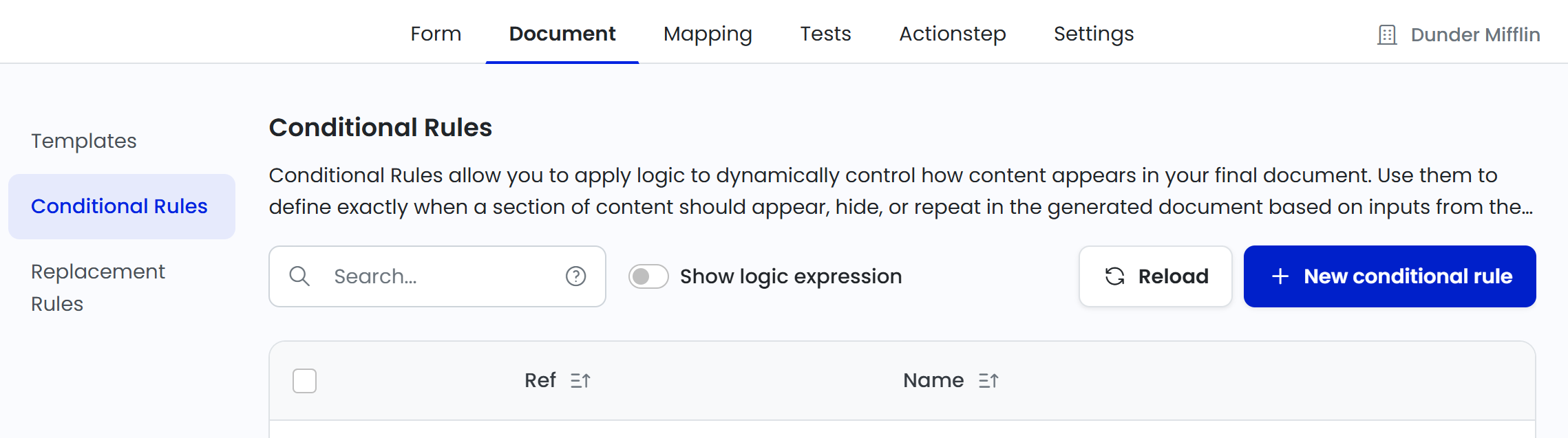Viewport: 1568px width, 438px height.
Task: Check the select-all checkbox in table header
Action: pos(304,381)
